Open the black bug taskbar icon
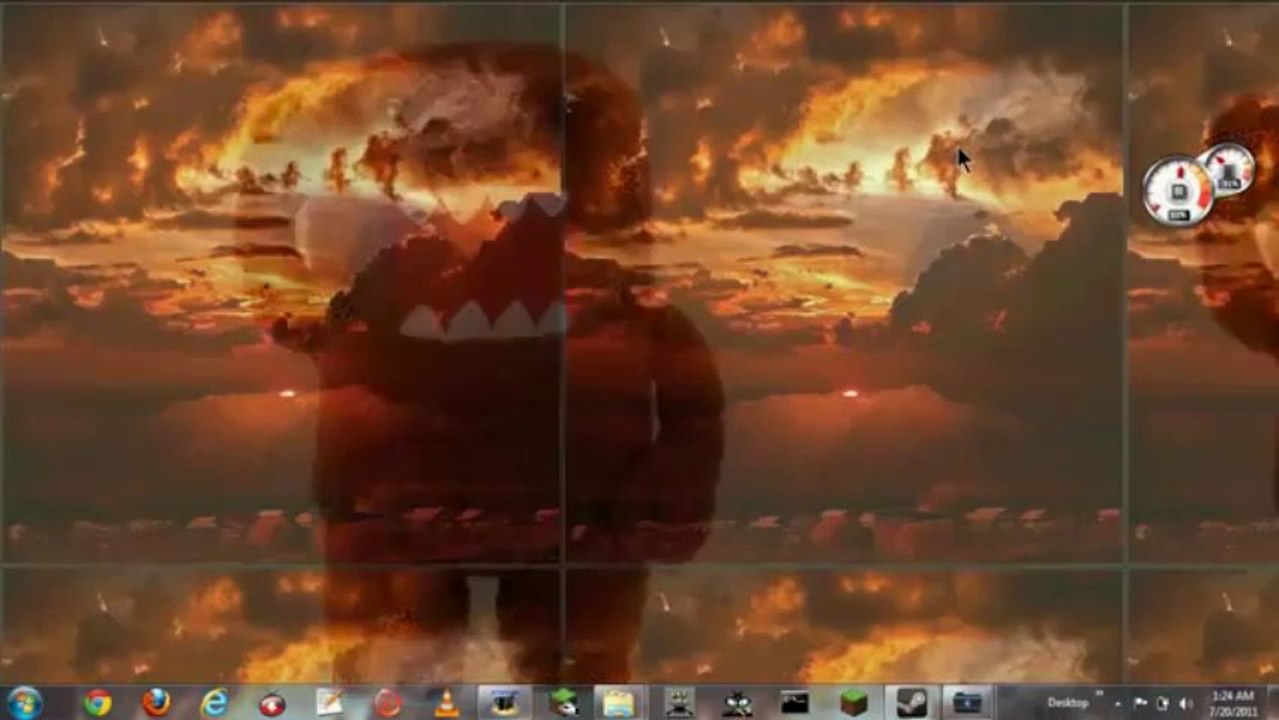The image size is (1279, 720). (x=737, y=703)
